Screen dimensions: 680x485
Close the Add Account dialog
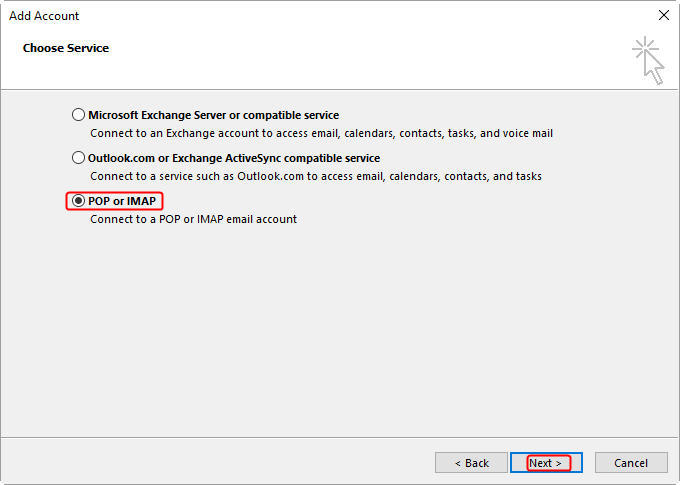[664, 15]
